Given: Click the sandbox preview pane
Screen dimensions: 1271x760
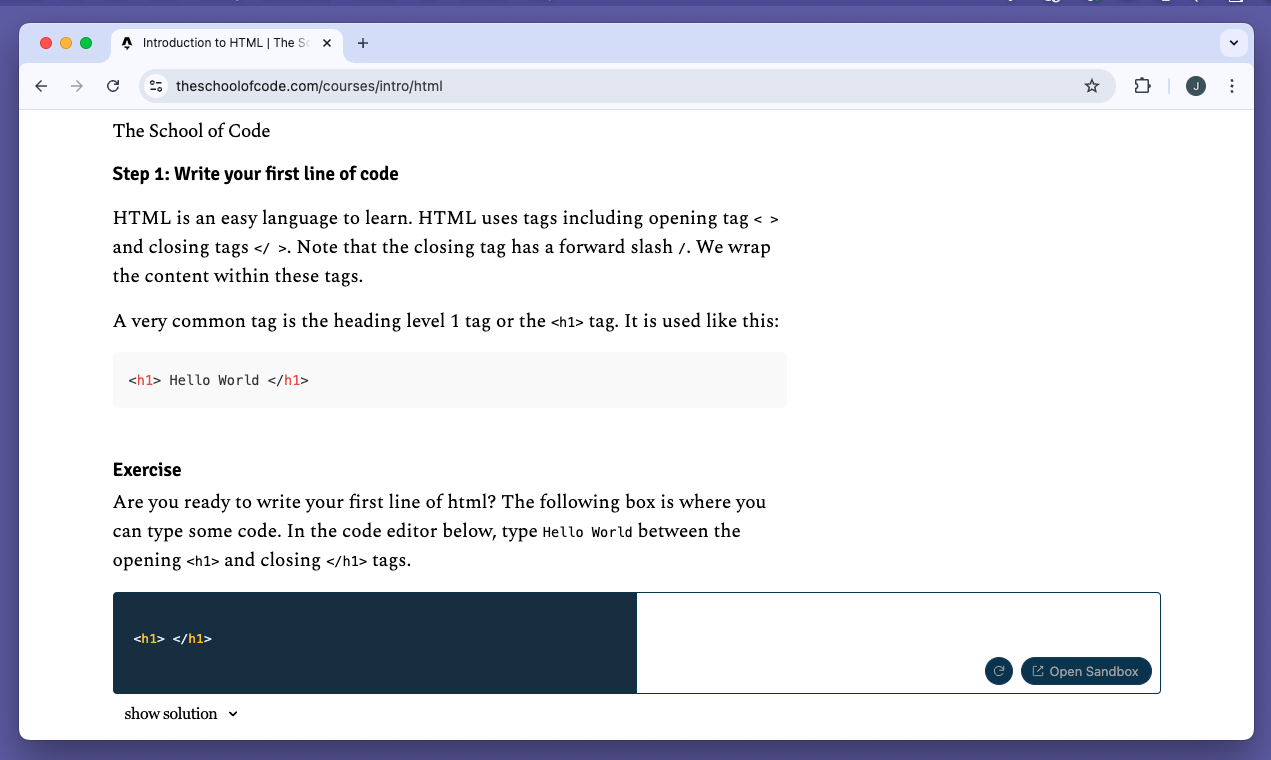Looking at the screenshot, I should 898,643.
